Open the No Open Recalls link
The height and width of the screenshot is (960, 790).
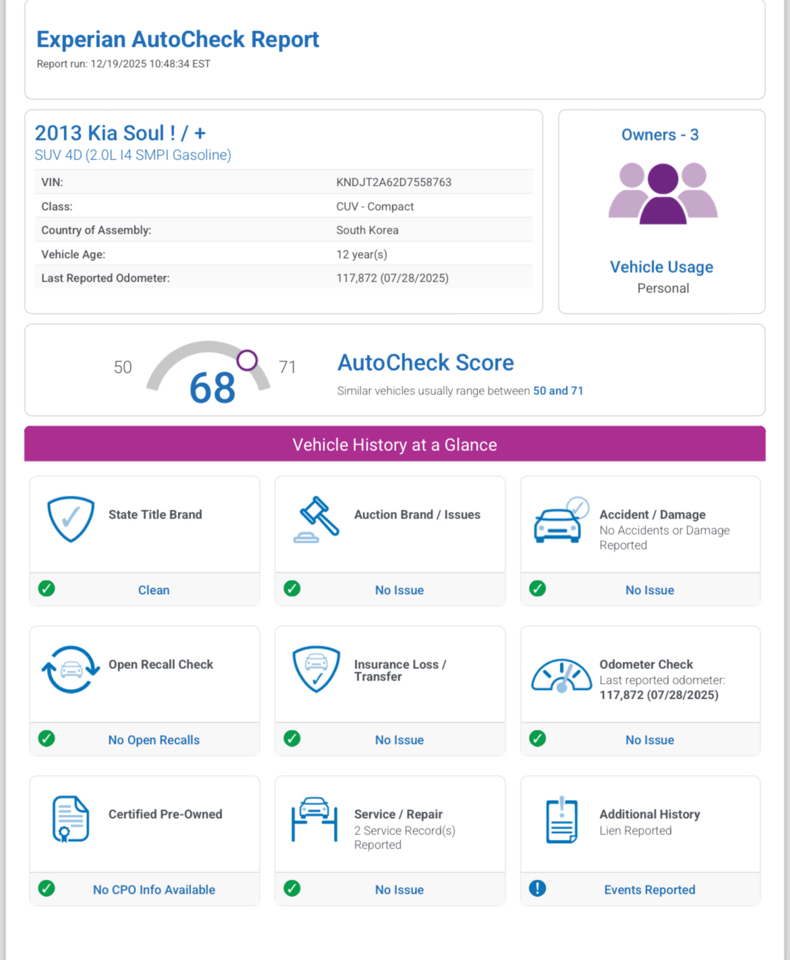[x=154, y=740]
